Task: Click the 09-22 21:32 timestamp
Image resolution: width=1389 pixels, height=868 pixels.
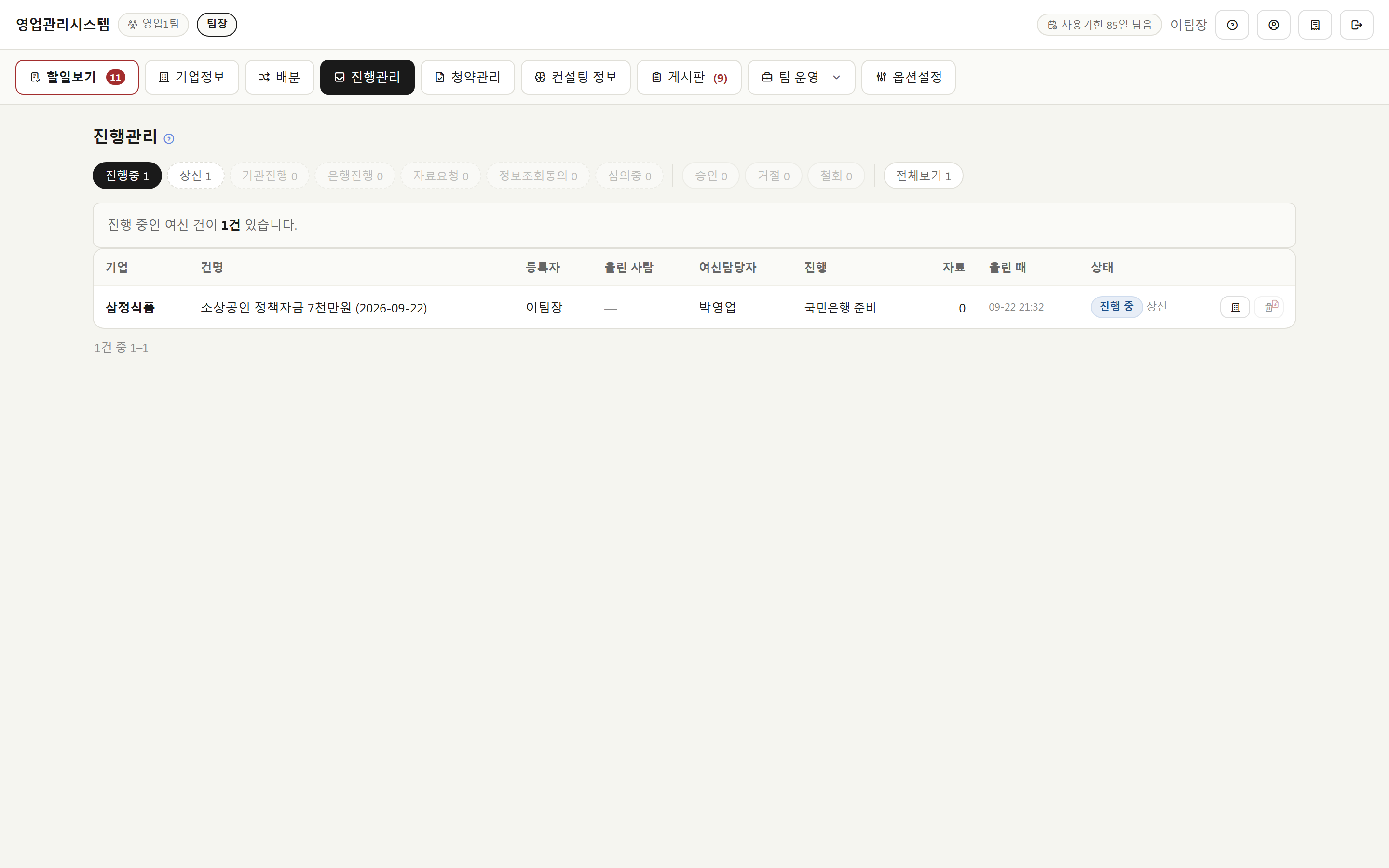Action: [x=1017, y=307]
